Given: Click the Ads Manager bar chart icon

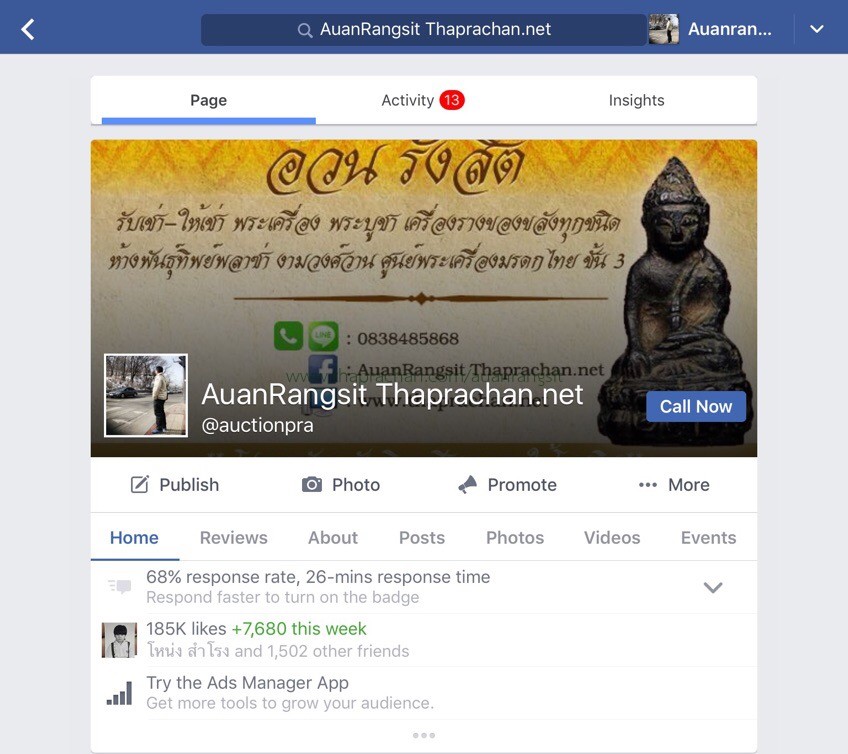Looking at the screenshot, I should tap(119, 693).
